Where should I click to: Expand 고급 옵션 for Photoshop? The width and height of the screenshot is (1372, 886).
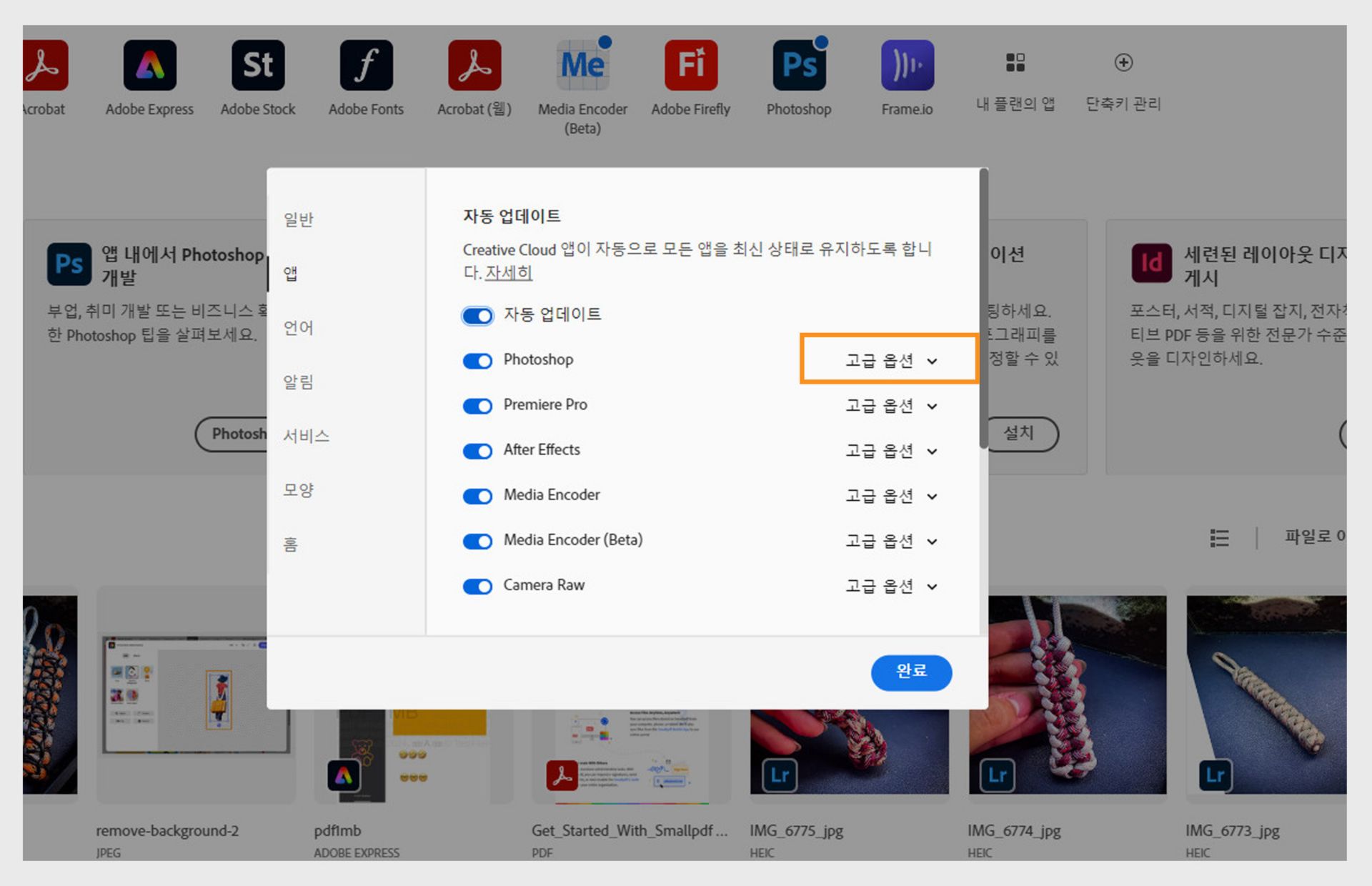coord(890,361)
